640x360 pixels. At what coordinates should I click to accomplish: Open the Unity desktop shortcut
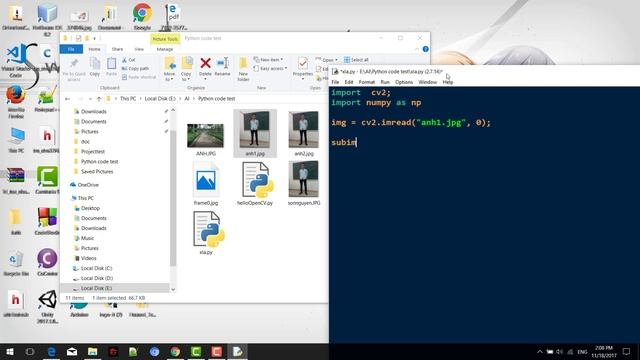pos(47,306)
